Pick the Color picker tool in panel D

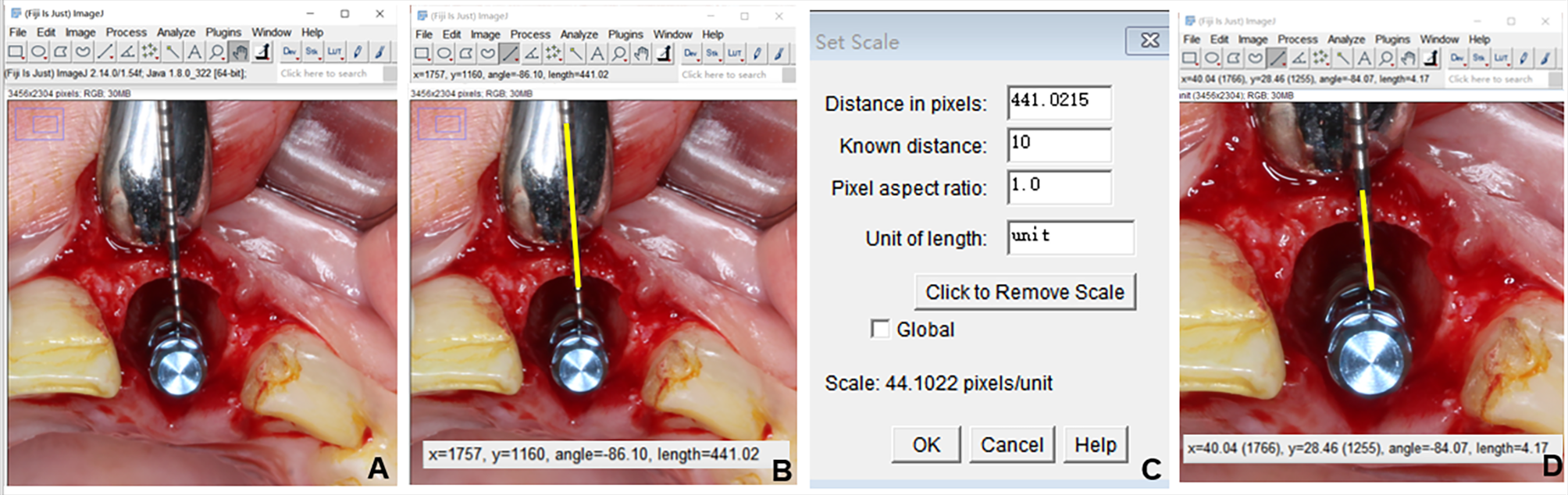tap(1430, 59)
